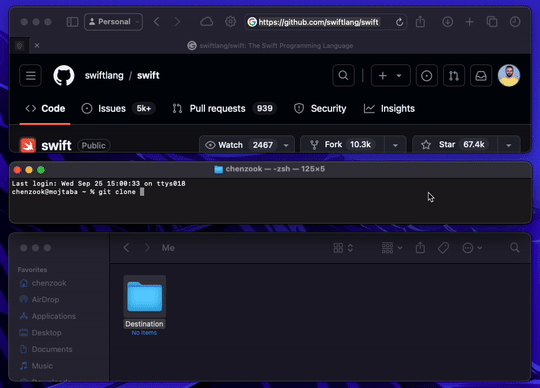Star the swift repository

click(x=454, y=145)
